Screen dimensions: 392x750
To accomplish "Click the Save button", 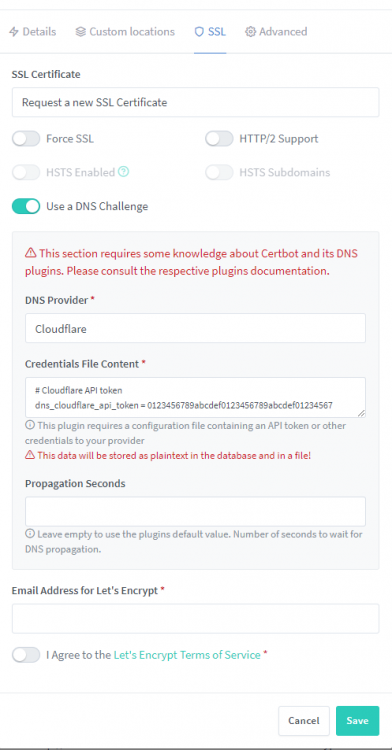I will [358, 721].
